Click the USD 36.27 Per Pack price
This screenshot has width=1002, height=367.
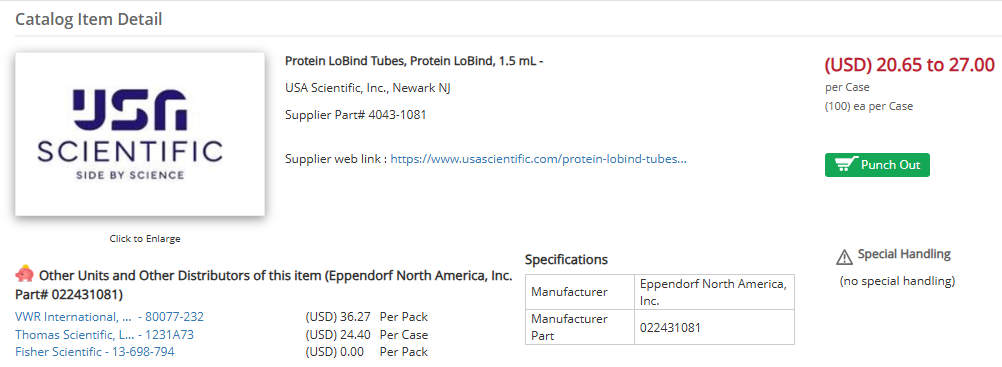click(366, 316)
